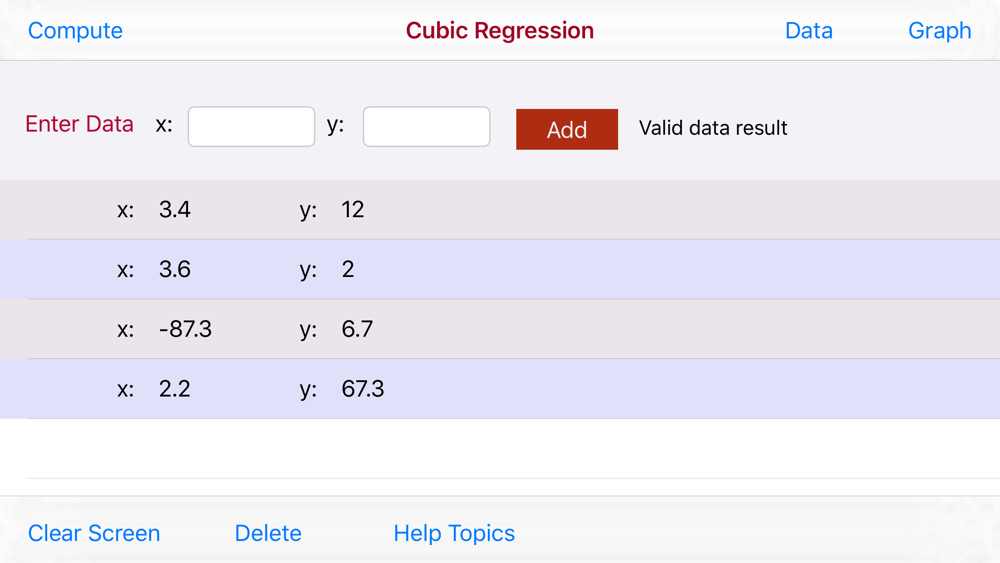
Task: Click the Cubic Regression title
Action: [x=500, y=31]
